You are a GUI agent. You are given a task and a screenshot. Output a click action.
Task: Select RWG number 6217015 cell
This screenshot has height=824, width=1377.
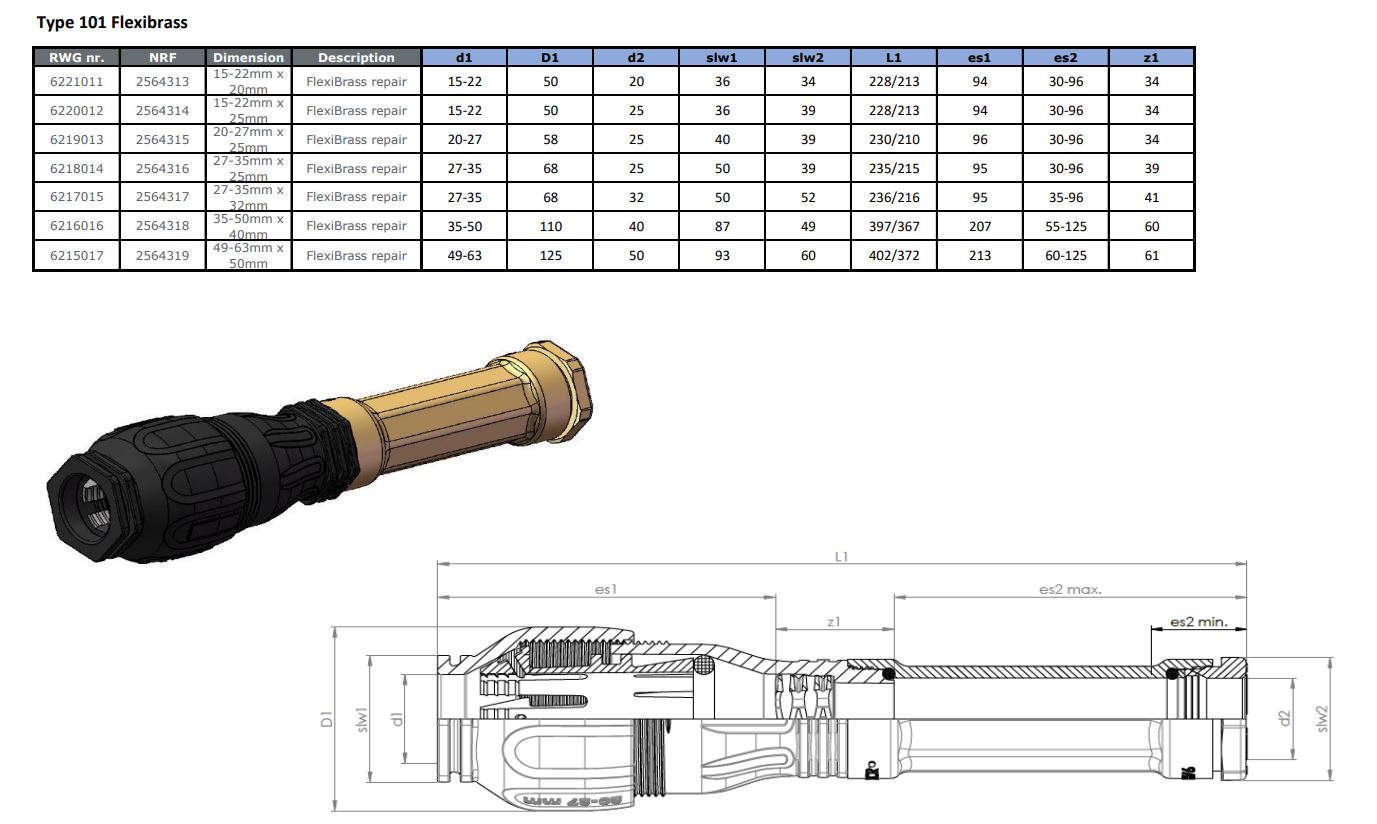point(77,197)
